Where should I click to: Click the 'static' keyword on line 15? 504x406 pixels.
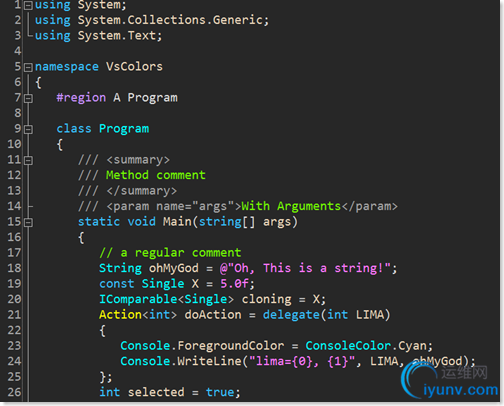point(99,222)
